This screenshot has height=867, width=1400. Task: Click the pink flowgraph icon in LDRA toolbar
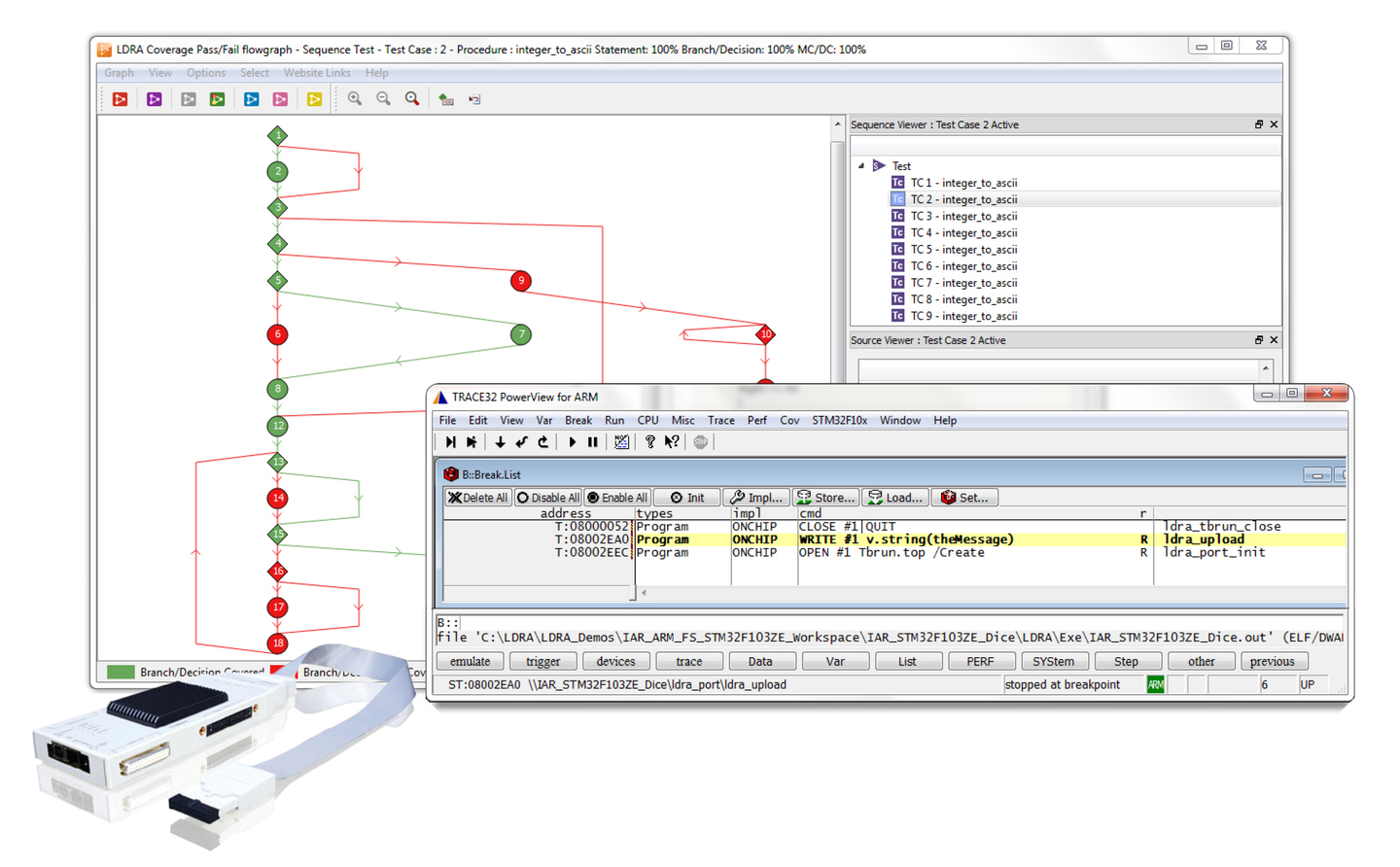coord(281,99)
